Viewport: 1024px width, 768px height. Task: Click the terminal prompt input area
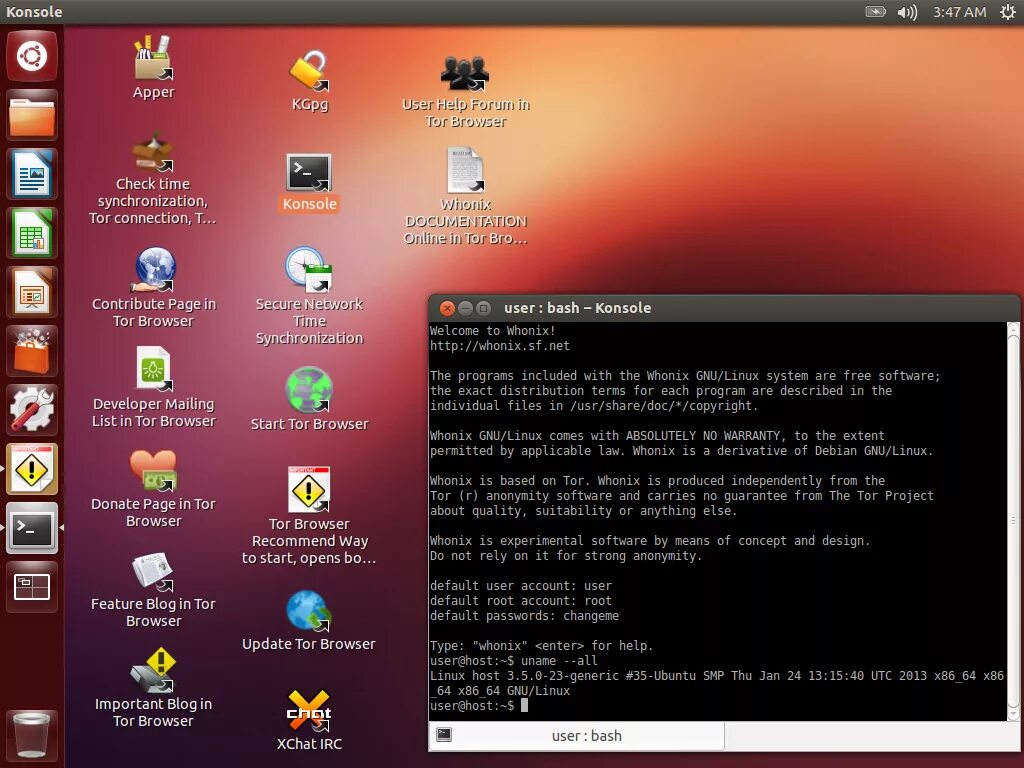point(524,706)
